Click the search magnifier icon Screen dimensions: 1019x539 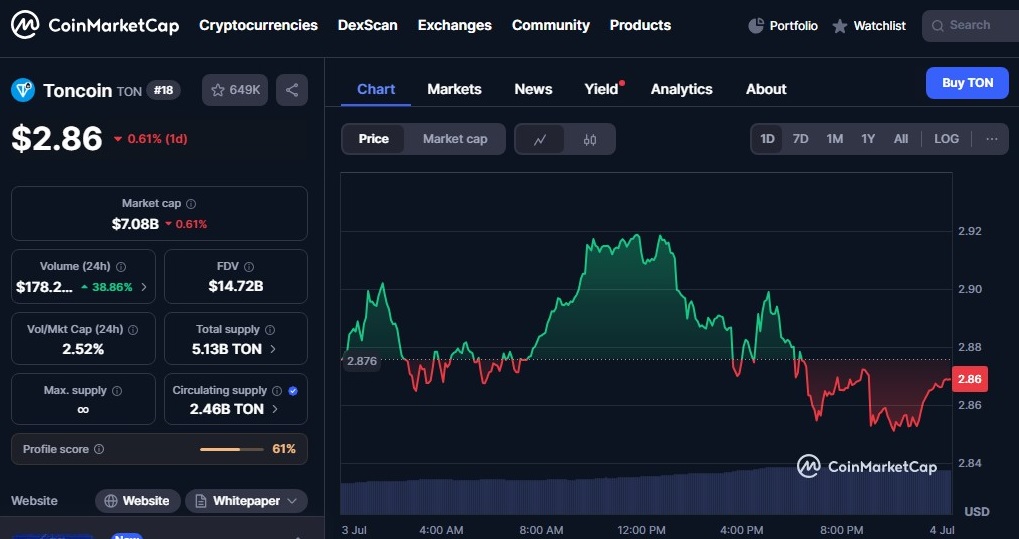click(x=937, y=26)
